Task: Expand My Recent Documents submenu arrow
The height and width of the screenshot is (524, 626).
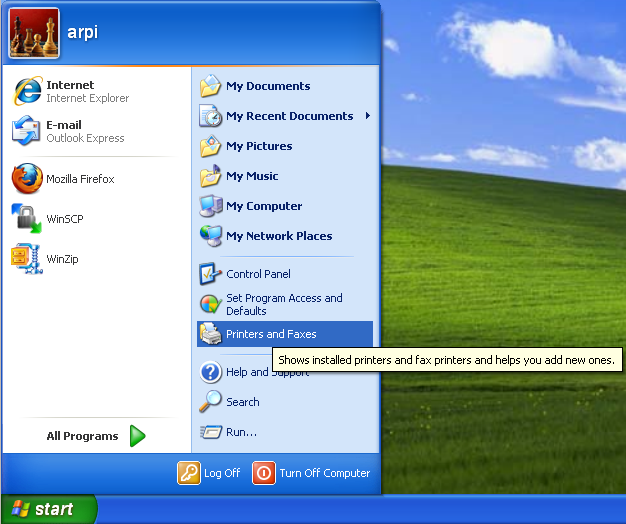Action: click(x=368, y=116)
